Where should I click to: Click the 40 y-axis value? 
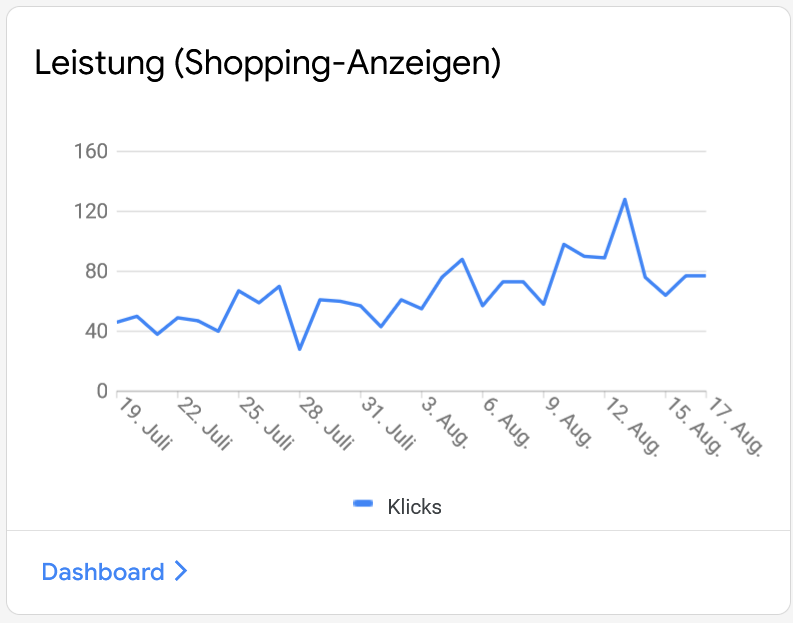[x=96, y=332]
